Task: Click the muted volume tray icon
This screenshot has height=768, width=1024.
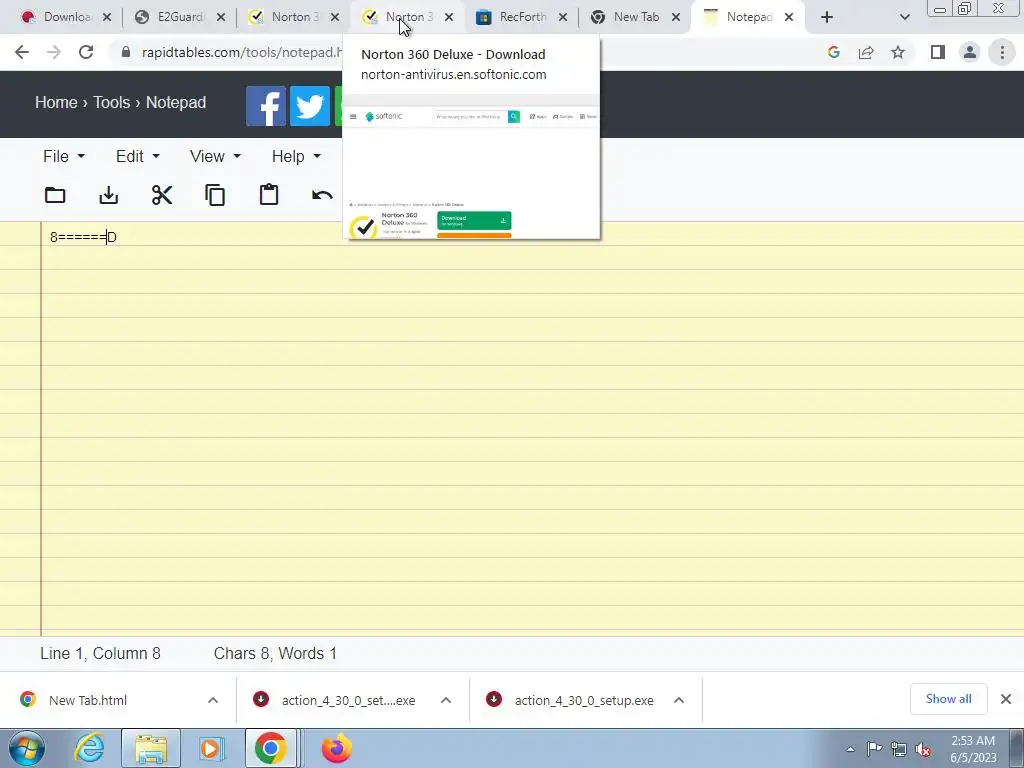Action: pos(923,749)
